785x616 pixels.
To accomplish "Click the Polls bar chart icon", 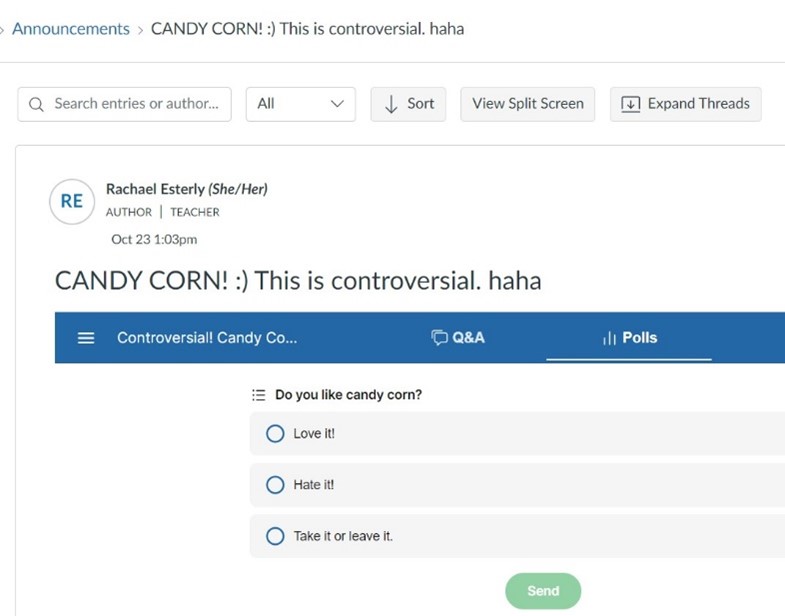I will [x=609, y=339].
